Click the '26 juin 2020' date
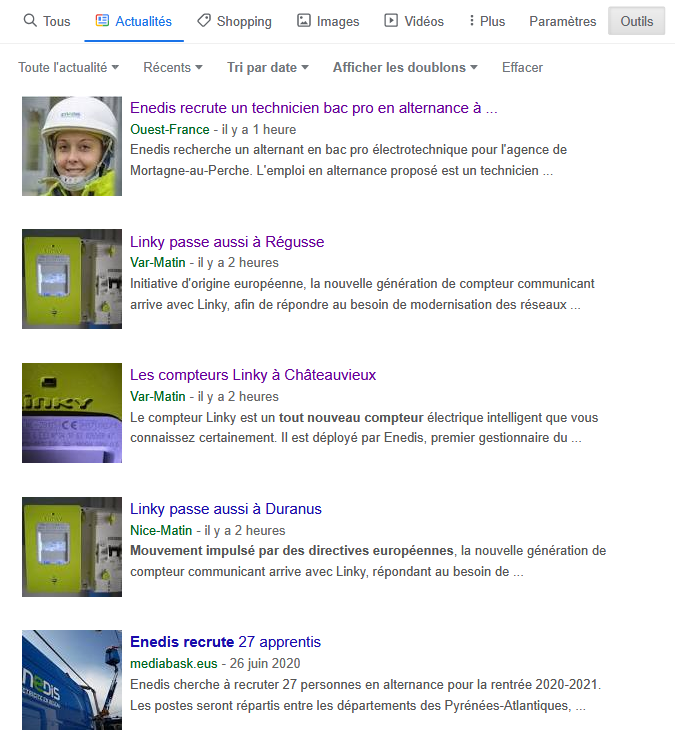The height and width of the screenshot is (741, 675). (x=265, y=664)
